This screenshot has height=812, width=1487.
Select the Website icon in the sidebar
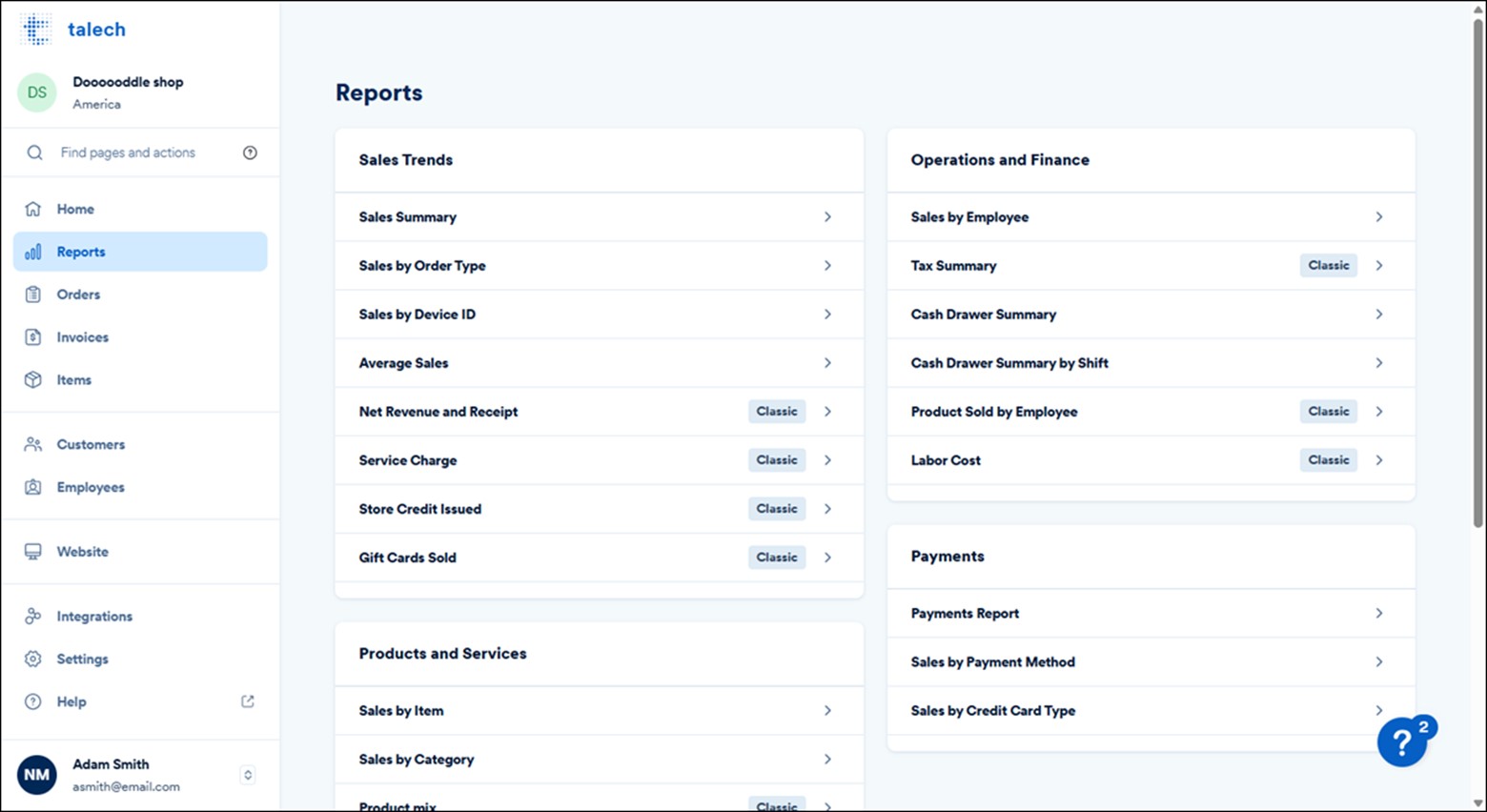click(34, 551)
